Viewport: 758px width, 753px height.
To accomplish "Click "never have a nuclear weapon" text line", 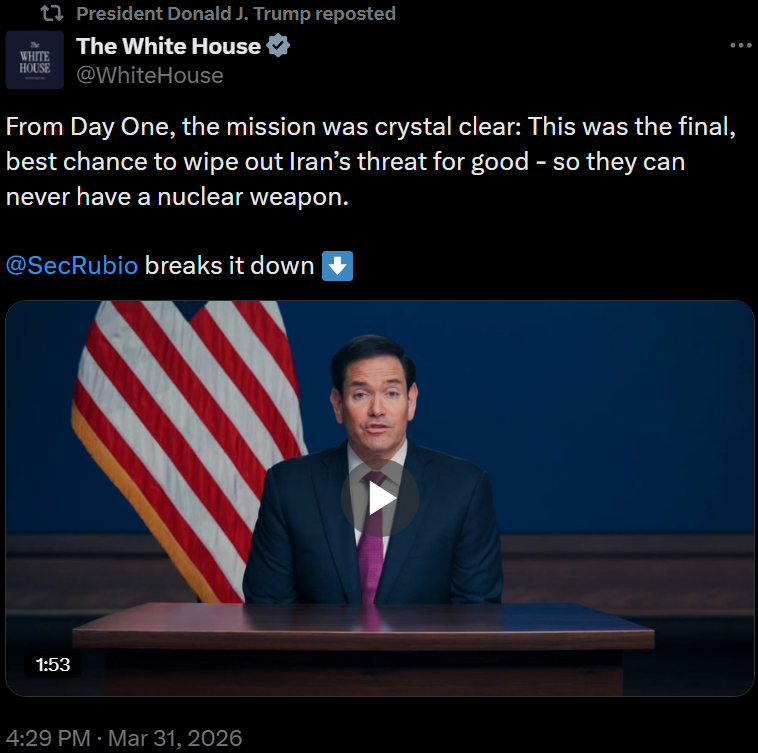I will coord(177,197).
